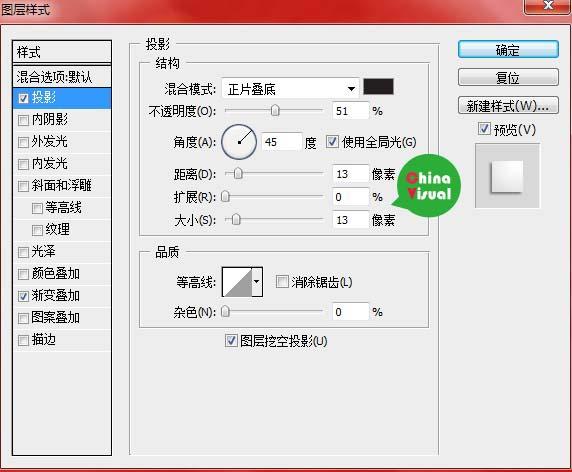This screenshot has width=572, height=472.
Task: Click the opacity value field showing 51
Action: (x=350, y=111)
